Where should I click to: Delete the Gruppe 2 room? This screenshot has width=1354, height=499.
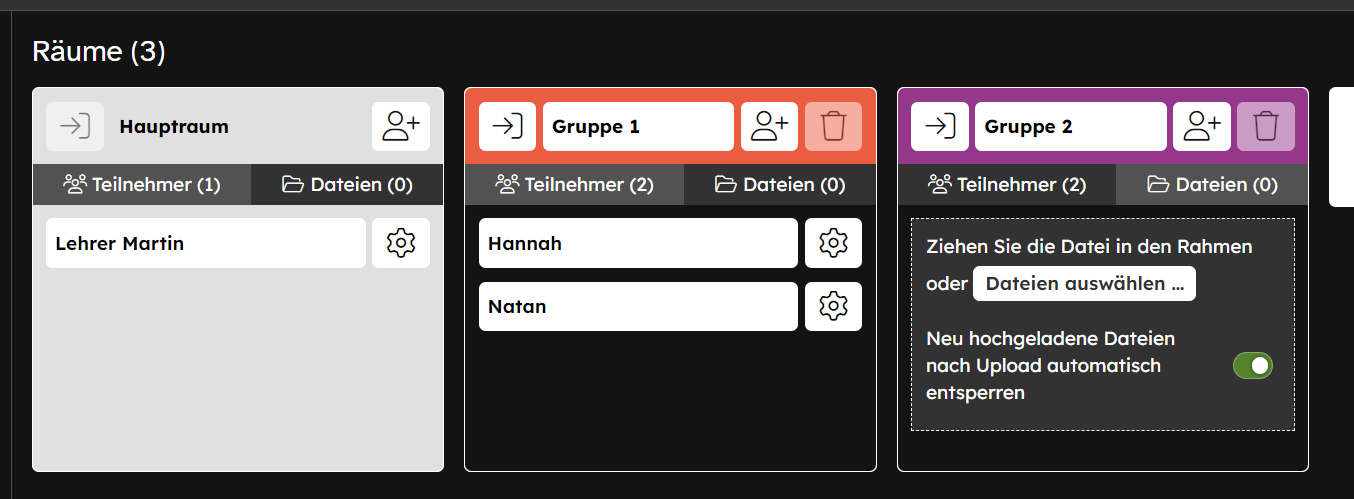(1266, 127)
